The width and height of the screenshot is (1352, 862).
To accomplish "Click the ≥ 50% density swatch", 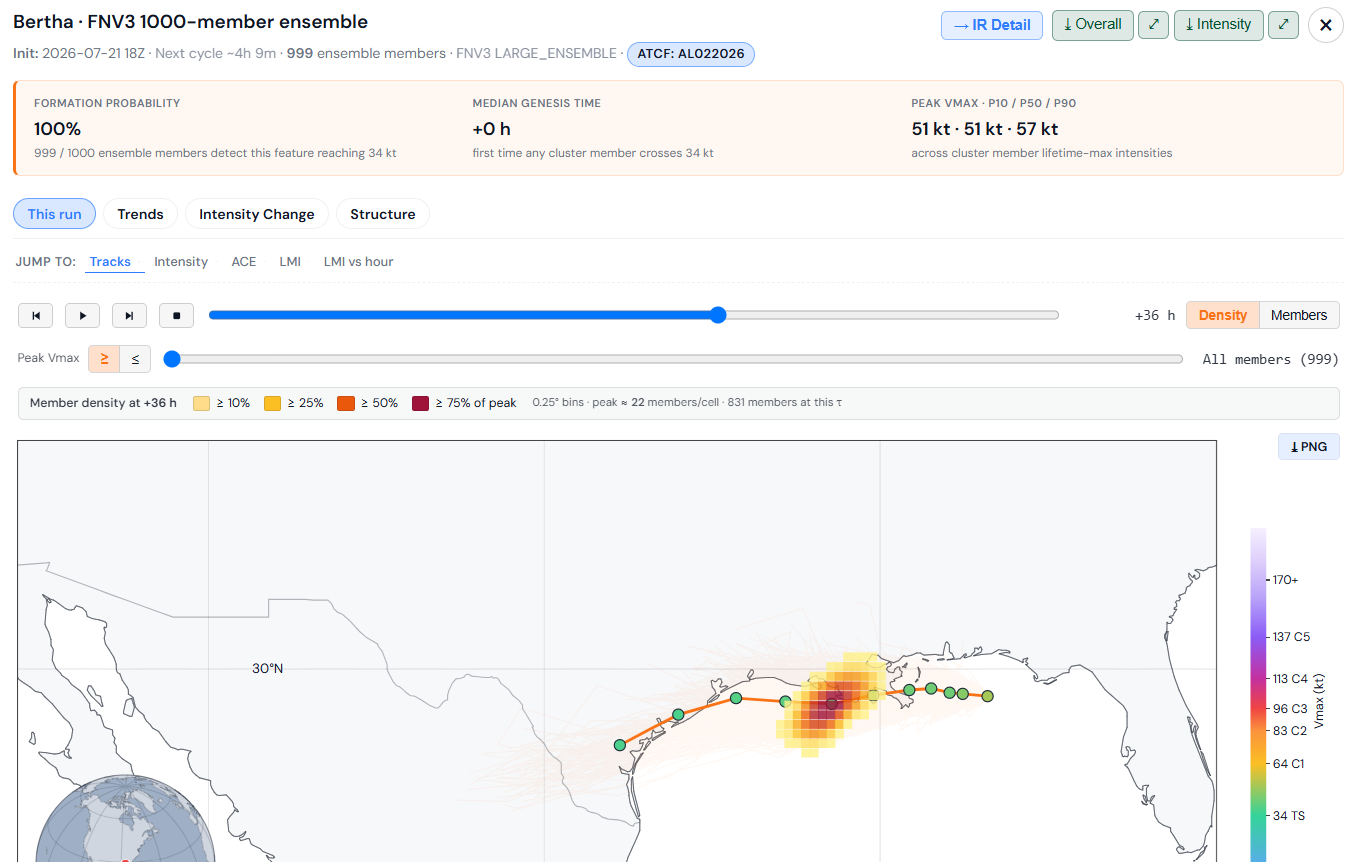I will tap(346, 403).
